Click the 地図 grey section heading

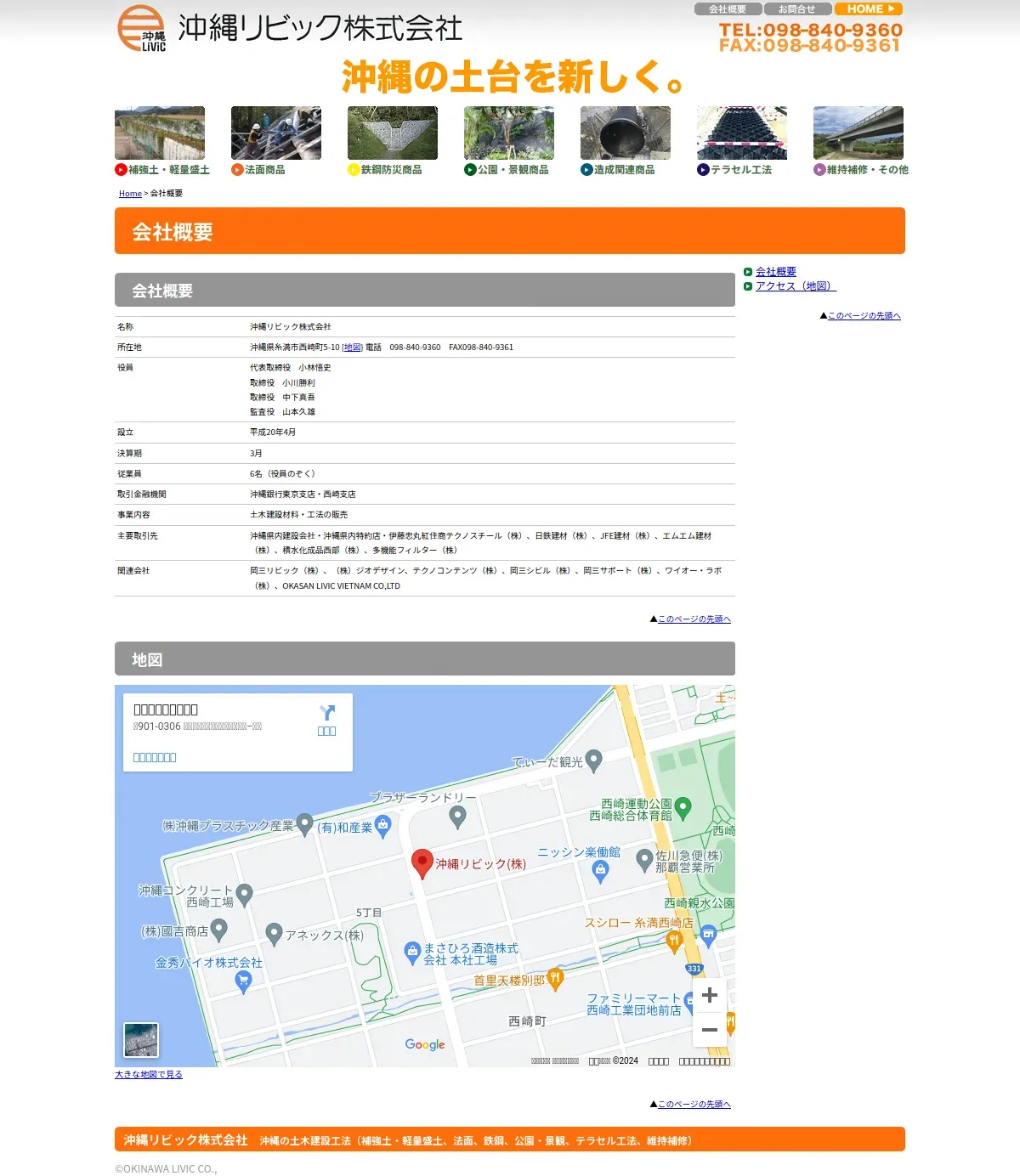tap(425, 659)
